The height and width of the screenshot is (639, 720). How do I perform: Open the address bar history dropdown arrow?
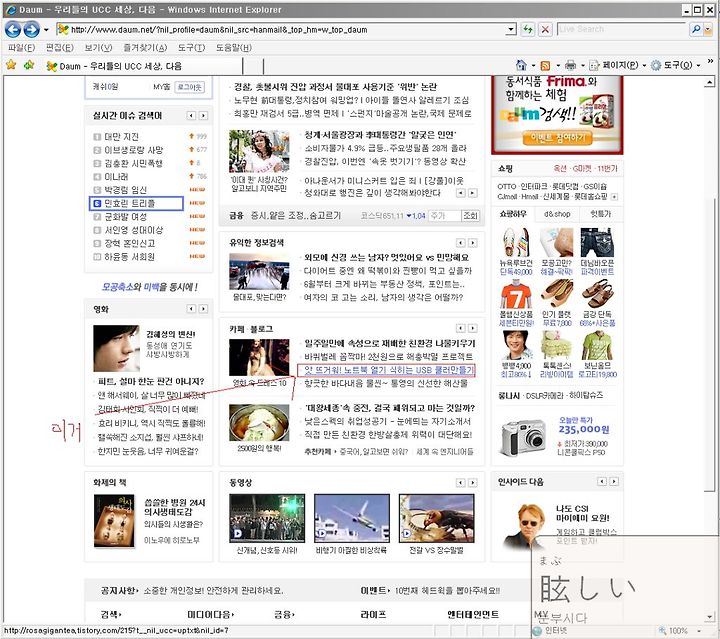click(511, 30)
